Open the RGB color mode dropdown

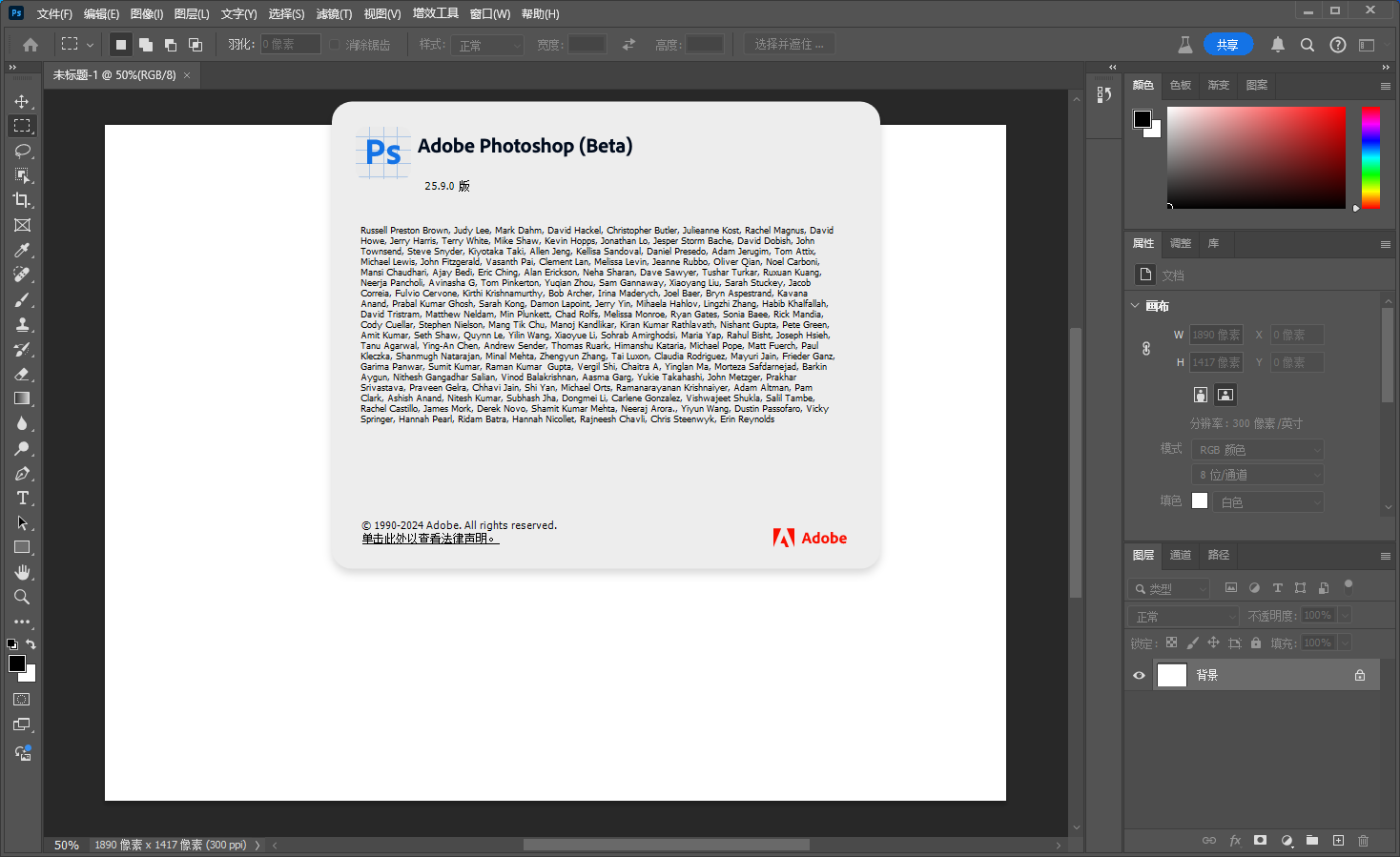(x=1258, y=449)
